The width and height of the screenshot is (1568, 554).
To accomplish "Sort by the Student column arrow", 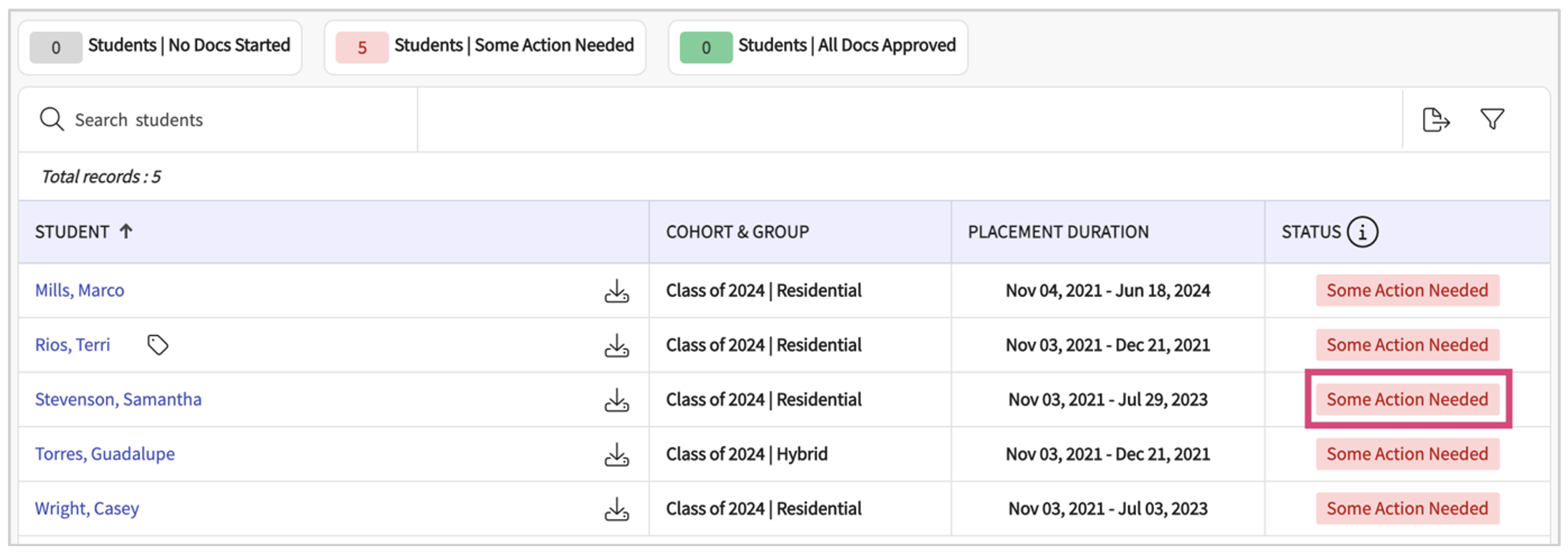I will coord(126,231).
